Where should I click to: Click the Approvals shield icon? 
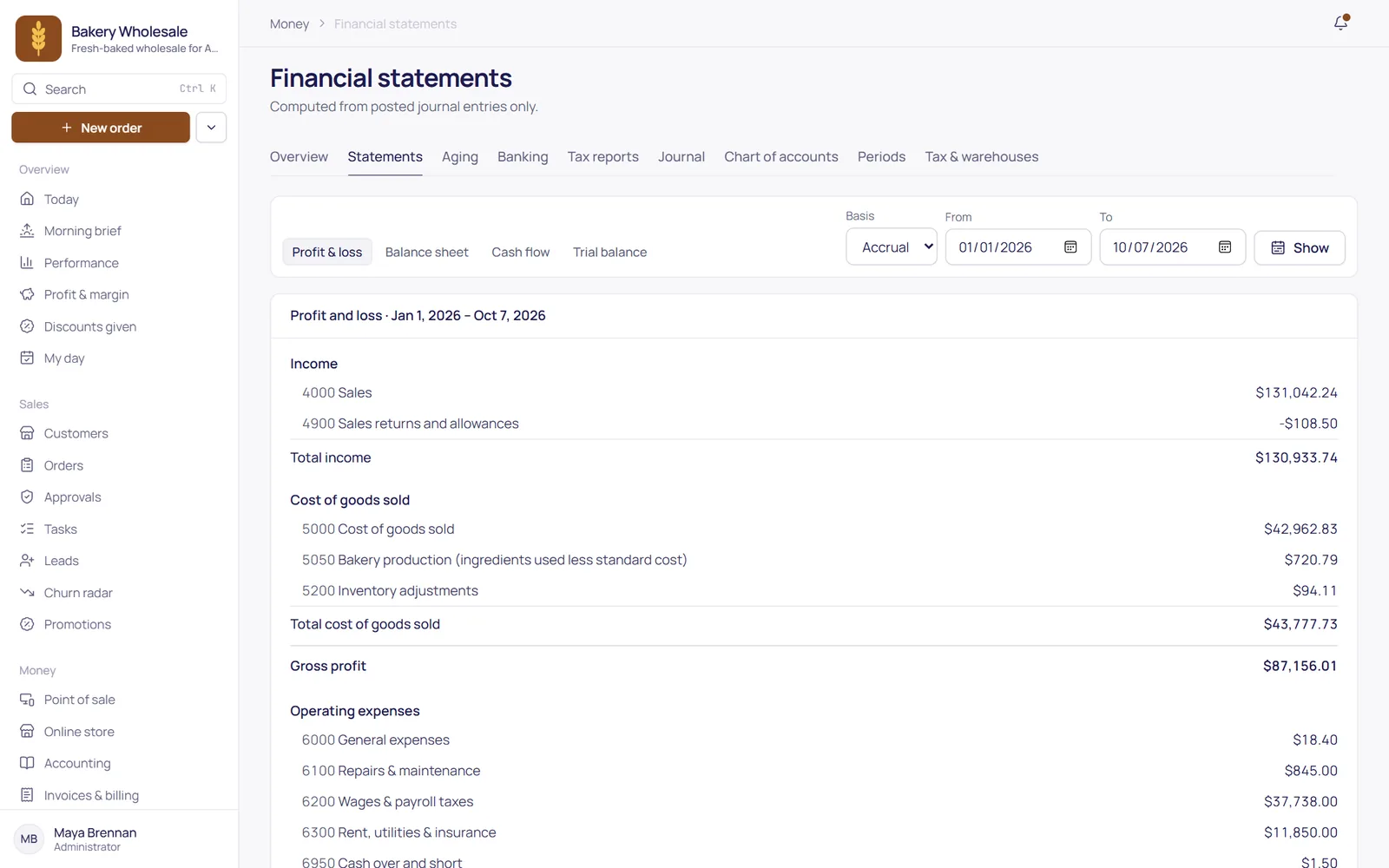coord(27,497)
